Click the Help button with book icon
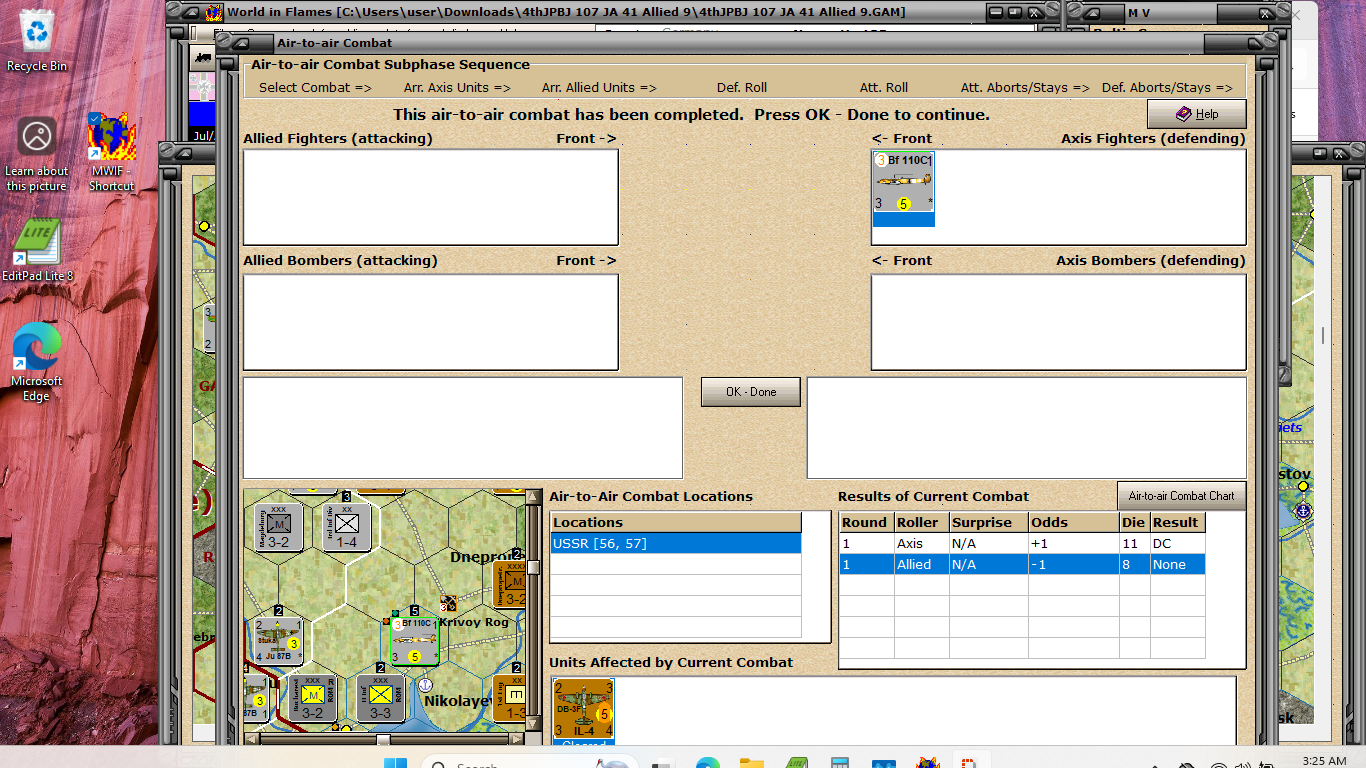This screenshot has height=768, width=1366. [1196, 114]
